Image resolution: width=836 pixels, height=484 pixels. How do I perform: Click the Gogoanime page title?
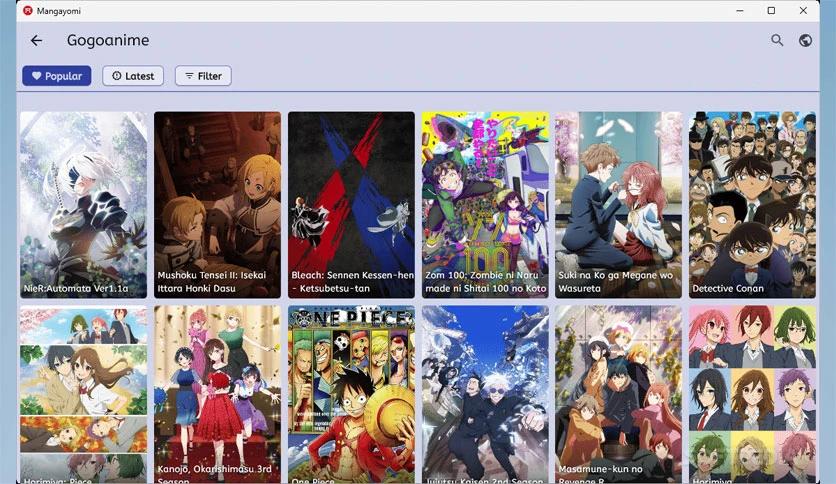[108, 41]
